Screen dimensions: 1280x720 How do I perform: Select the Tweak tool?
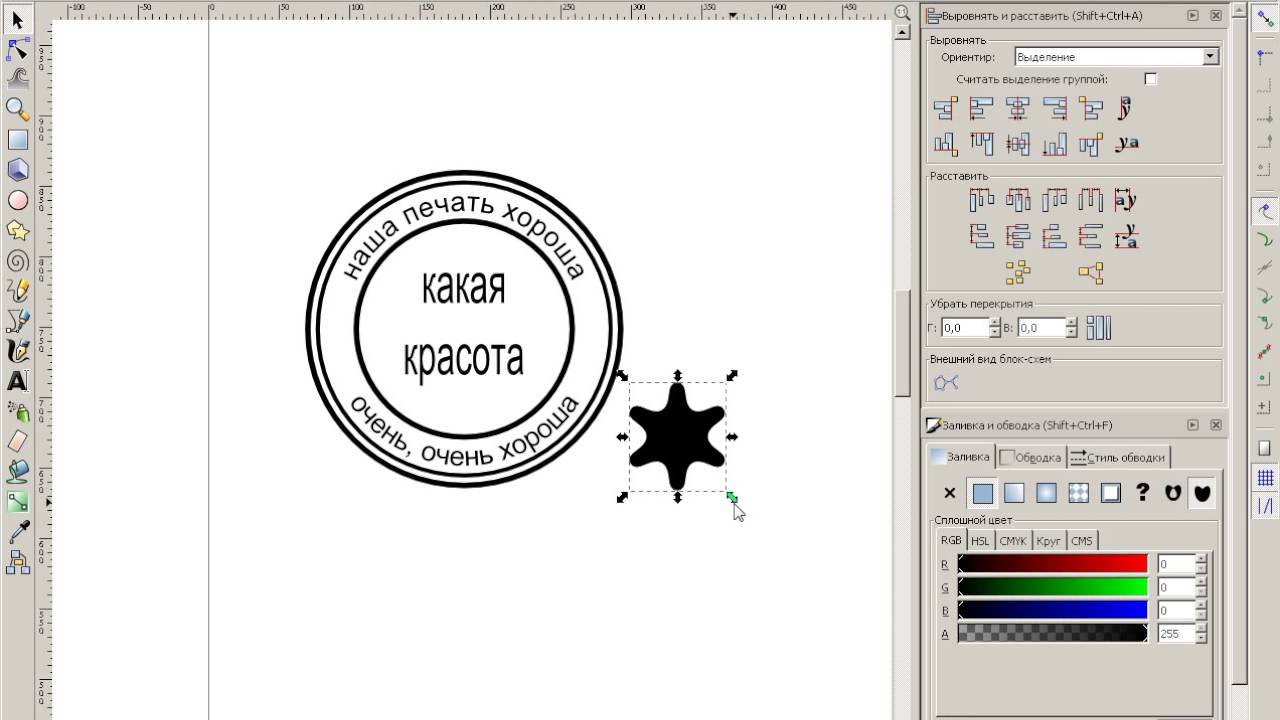(x=17, y=79)
